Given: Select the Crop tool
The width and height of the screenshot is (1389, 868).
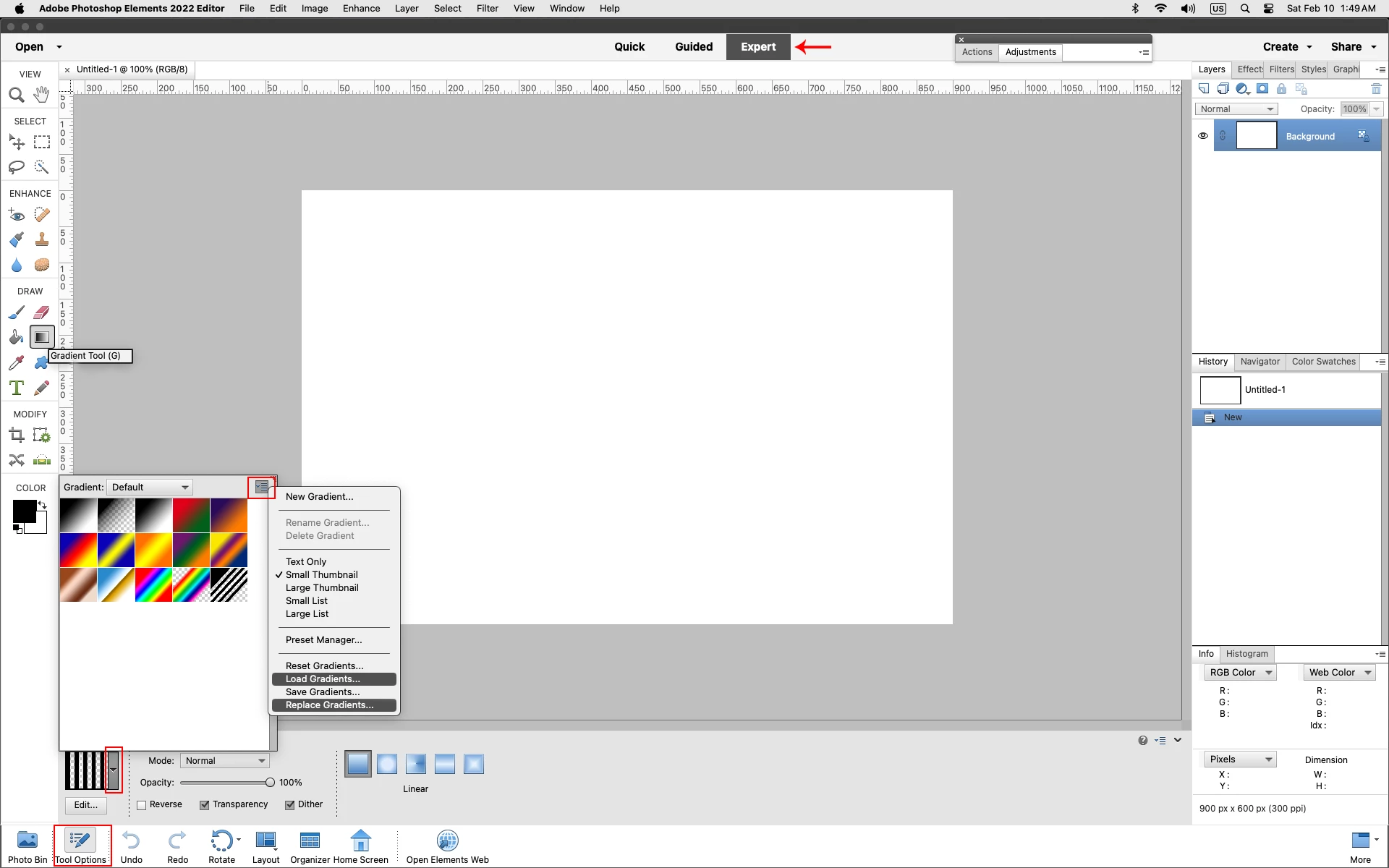Looking at the screenshot, I should click(x=16, y=435).
